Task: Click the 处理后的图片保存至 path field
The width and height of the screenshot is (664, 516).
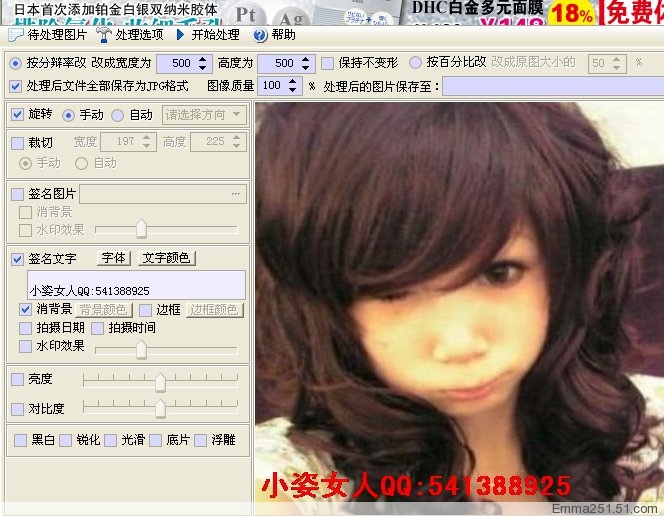Action: (553, 86)
